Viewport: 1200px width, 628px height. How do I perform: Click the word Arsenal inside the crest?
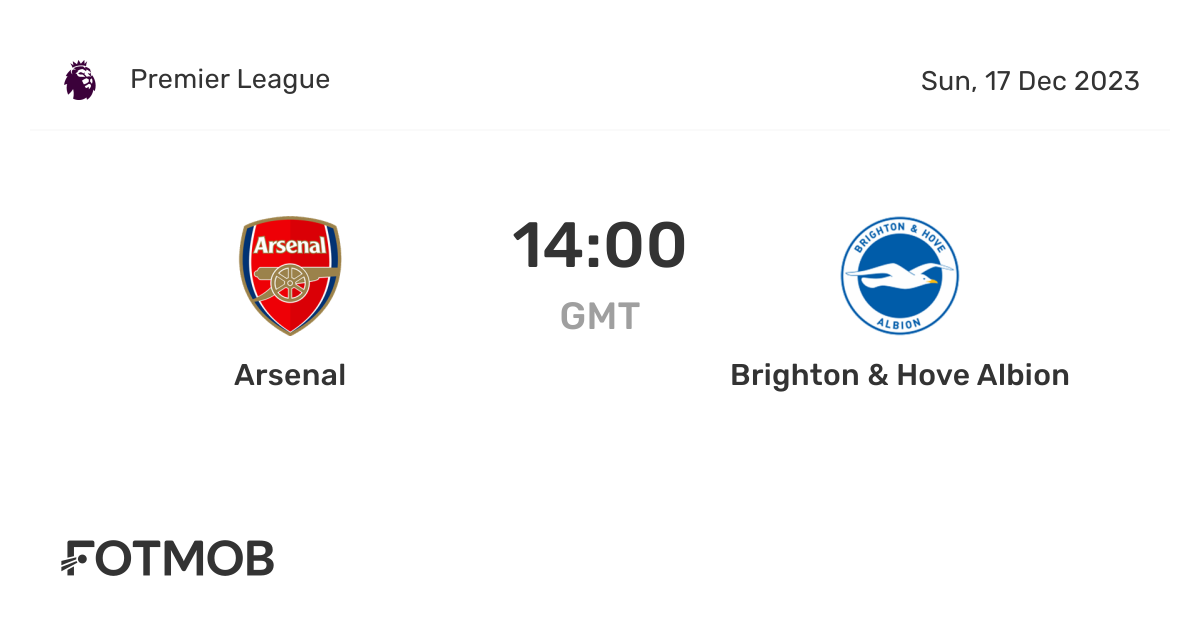tap(290, 246)
